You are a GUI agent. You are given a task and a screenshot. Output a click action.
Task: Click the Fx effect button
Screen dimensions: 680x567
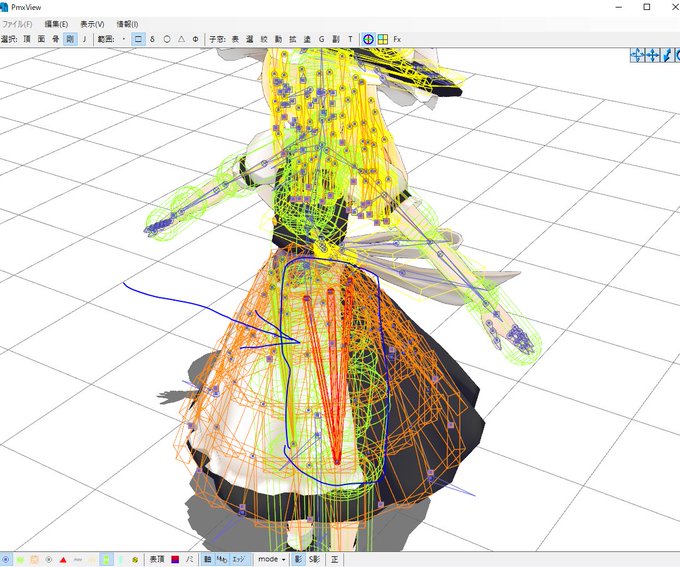(397, 39)
